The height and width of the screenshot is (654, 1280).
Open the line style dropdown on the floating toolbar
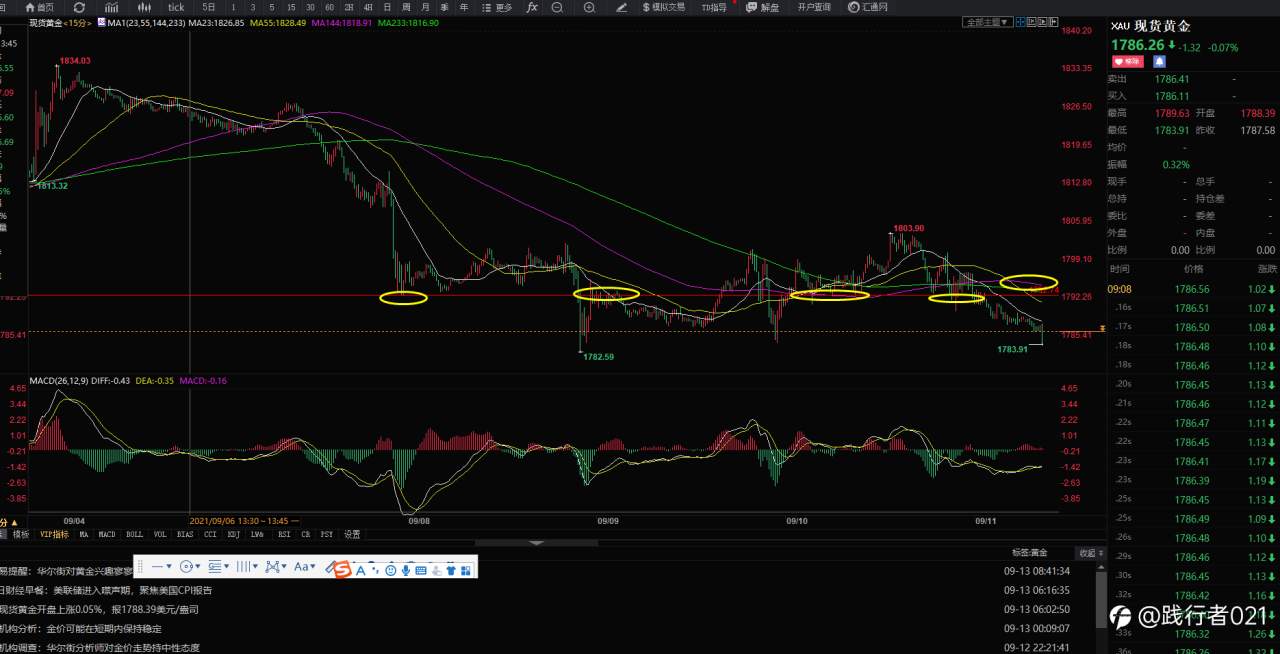click(162, 566)
